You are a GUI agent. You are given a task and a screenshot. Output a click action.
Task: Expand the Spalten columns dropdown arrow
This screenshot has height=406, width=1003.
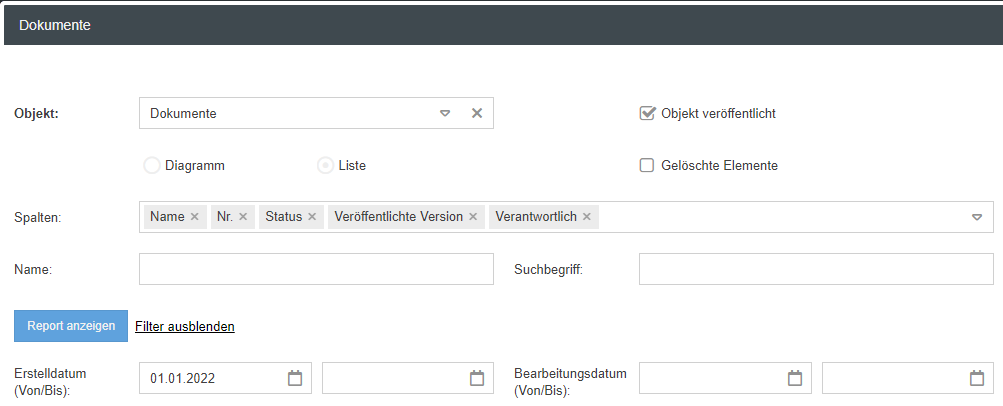coord(977,217)
